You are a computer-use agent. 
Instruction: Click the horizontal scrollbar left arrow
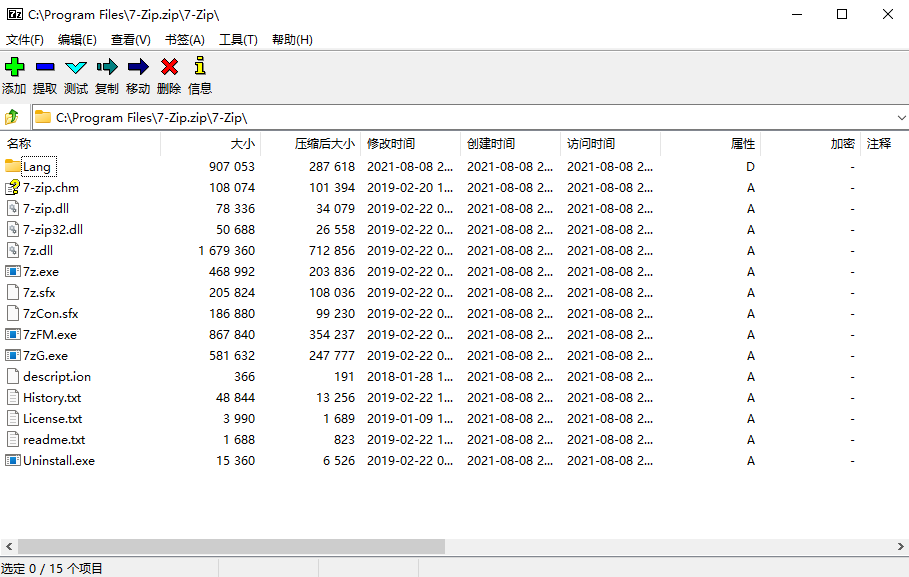pyautogui.click(x=9, y=546)
